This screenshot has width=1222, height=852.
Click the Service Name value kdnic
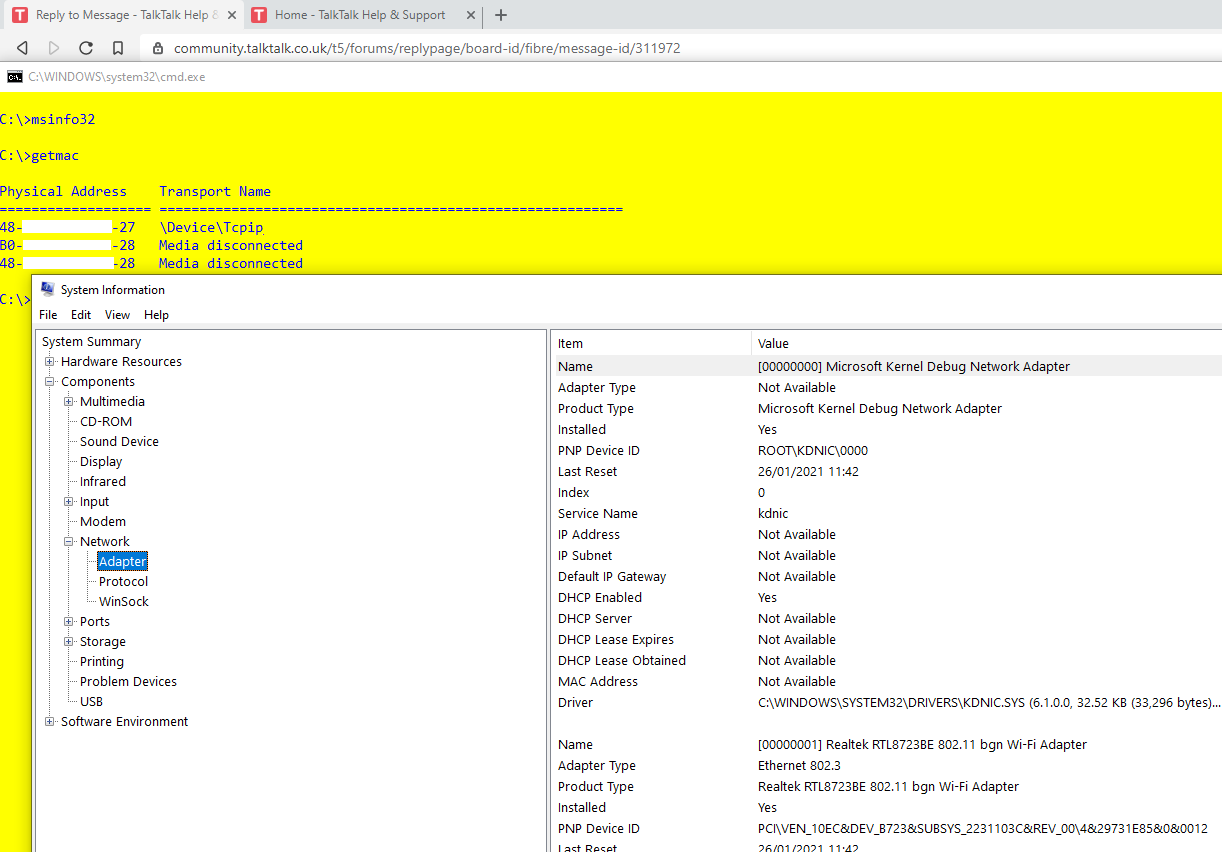[x=773, y=514]
